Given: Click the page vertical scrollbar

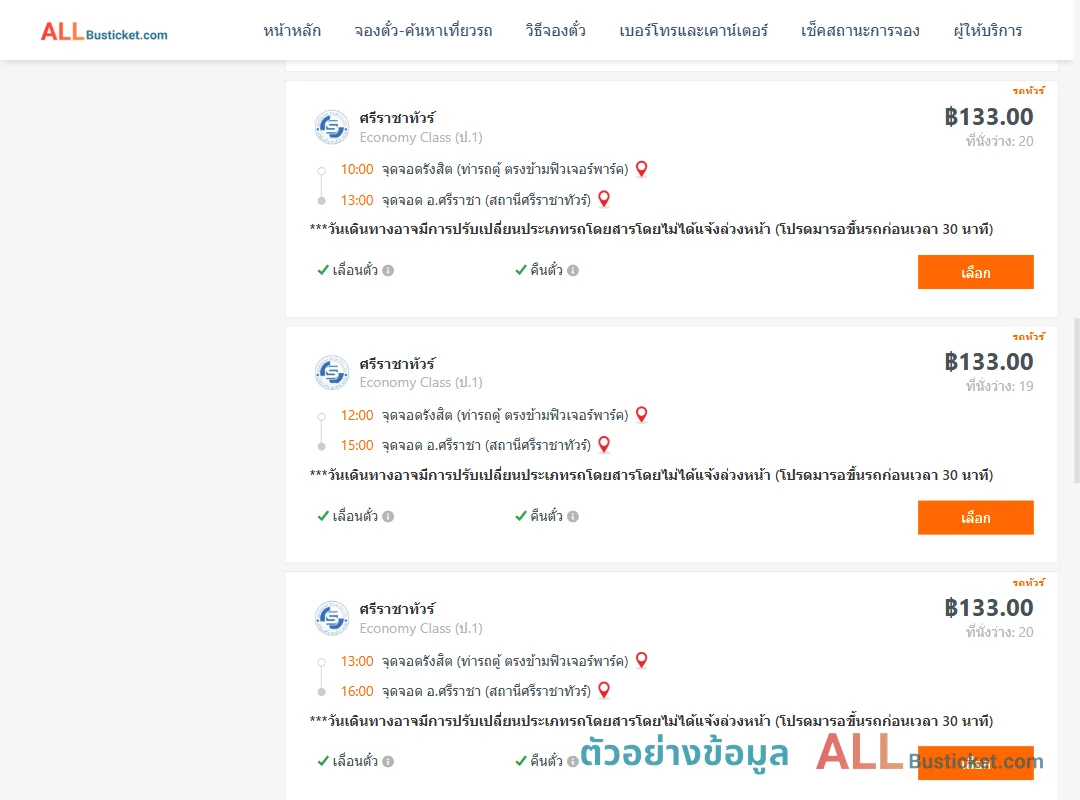Looking at the screenshot, I should pyautogui.click(x=1077, y=400).
